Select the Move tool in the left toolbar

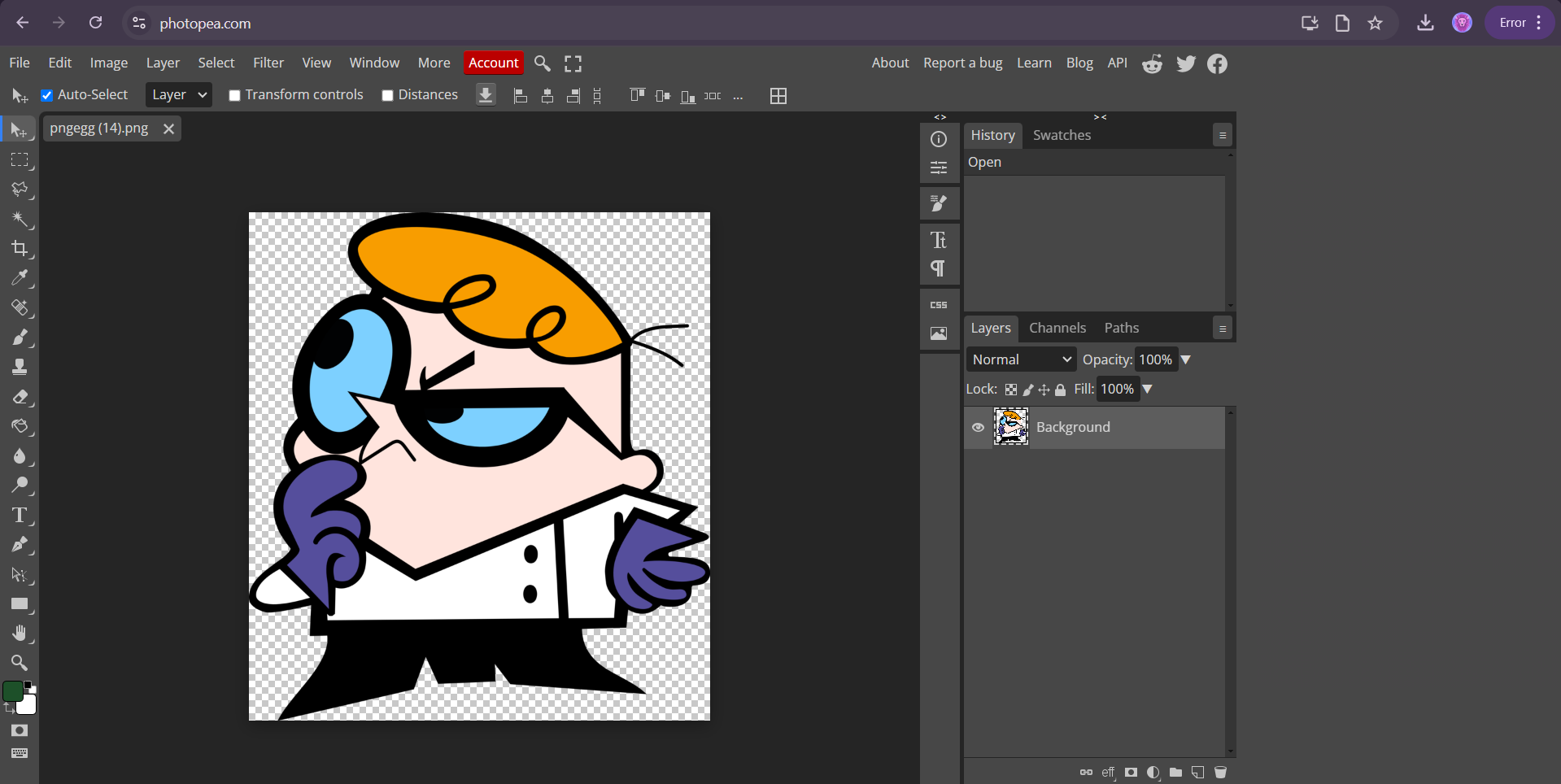19,130
